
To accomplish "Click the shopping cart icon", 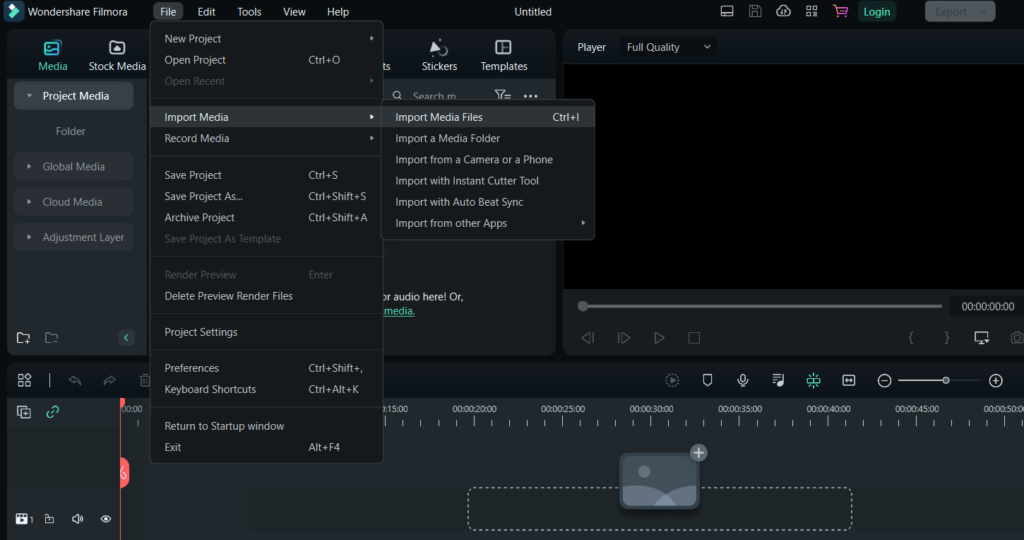I will [839, 12].
